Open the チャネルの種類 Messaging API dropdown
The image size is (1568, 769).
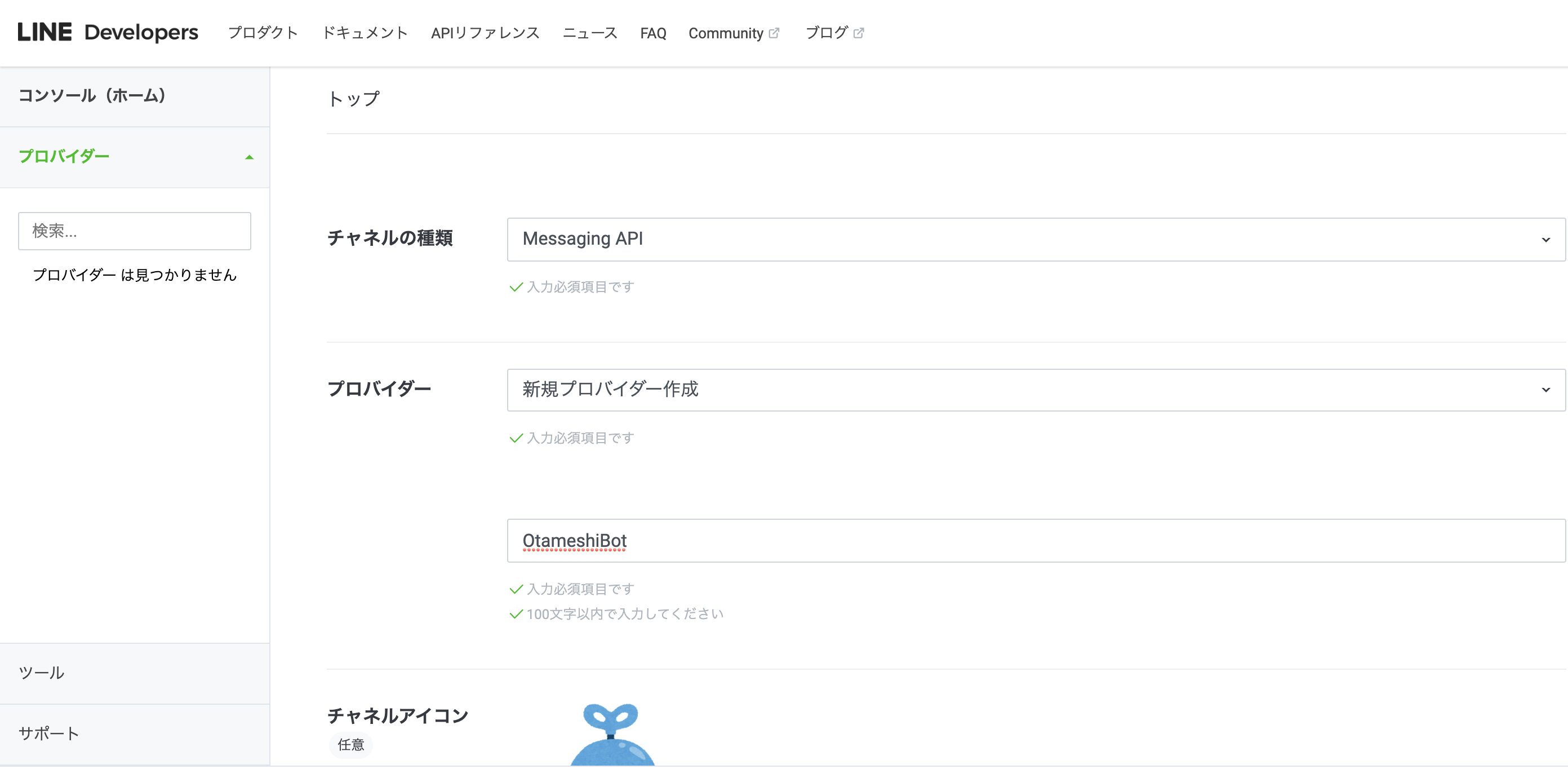[x=1036, y=239]
